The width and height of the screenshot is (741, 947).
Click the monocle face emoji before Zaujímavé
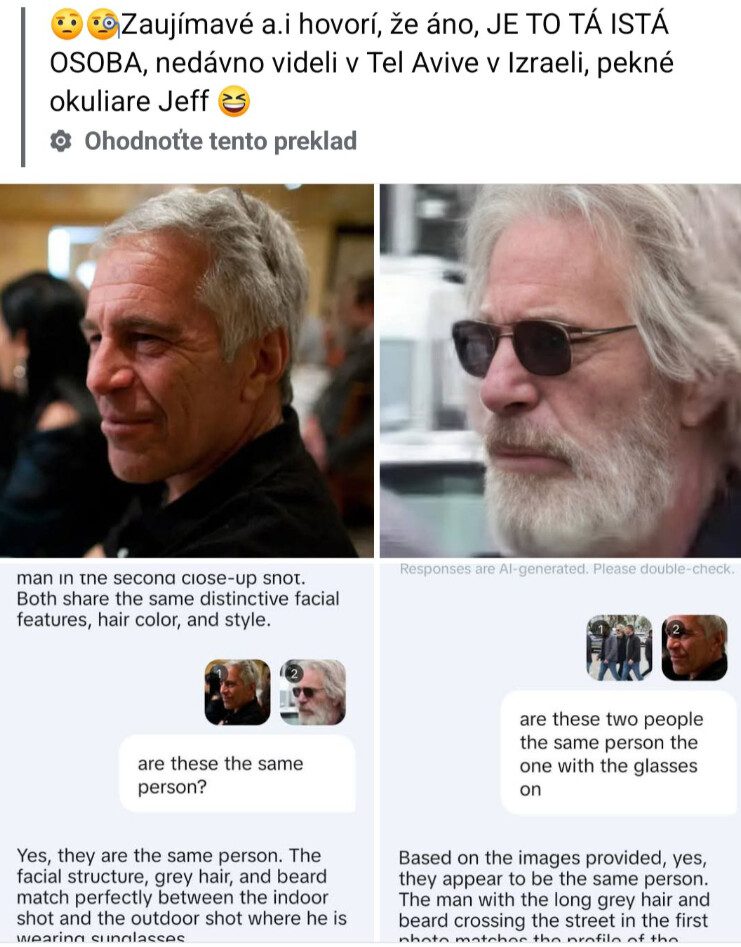[x=103, y=25]
